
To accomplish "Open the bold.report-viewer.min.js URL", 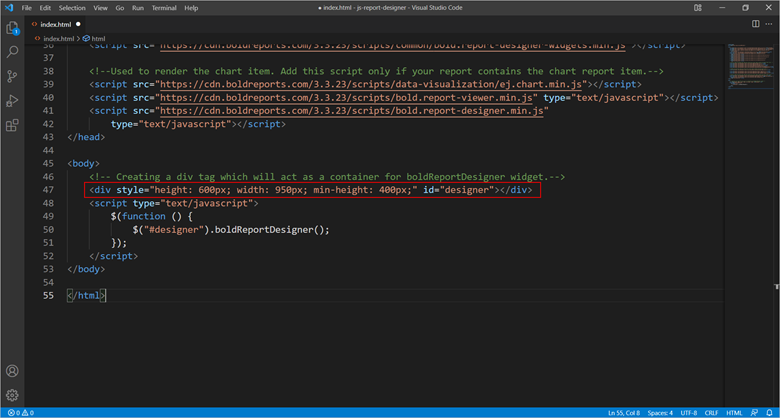I will pyautogui.click(x=346, y=98).
